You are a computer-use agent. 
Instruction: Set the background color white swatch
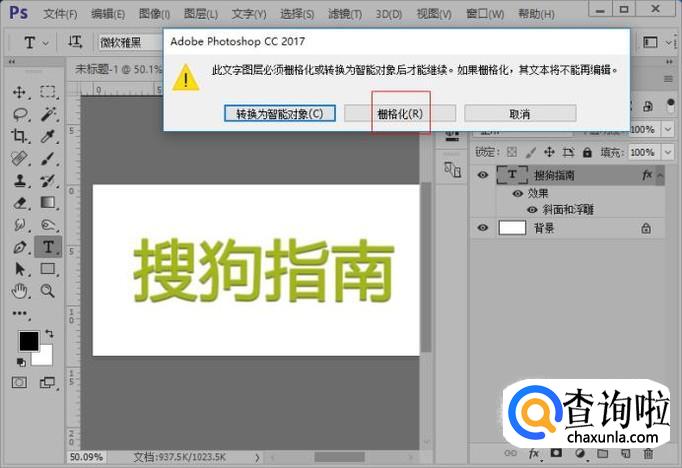(x=46, y=358)
